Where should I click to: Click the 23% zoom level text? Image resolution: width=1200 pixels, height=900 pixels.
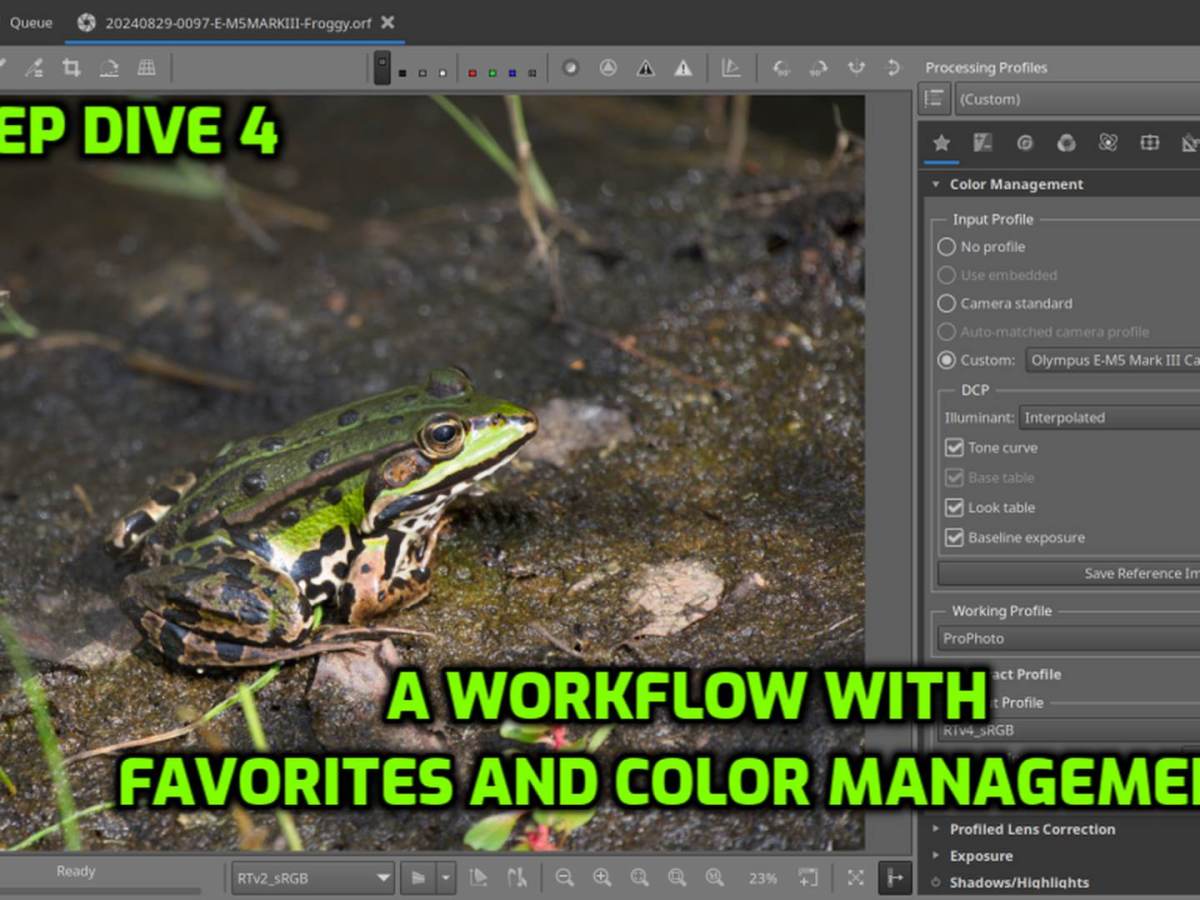763,878
